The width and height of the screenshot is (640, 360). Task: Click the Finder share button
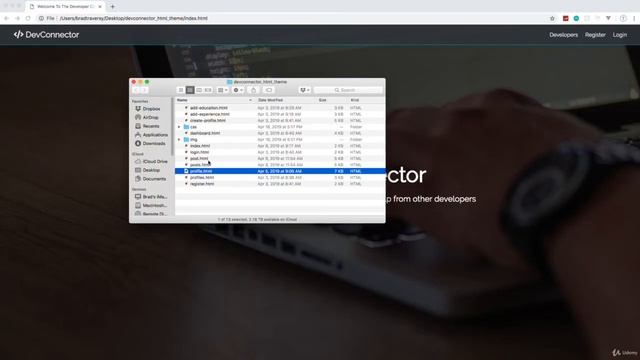253,90
